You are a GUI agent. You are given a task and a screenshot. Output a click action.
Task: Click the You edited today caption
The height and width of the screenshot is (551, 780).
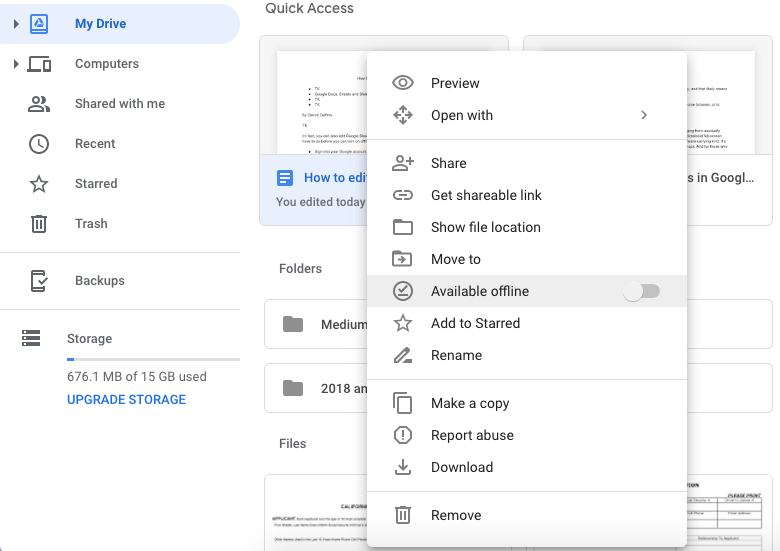click(321, 202)
